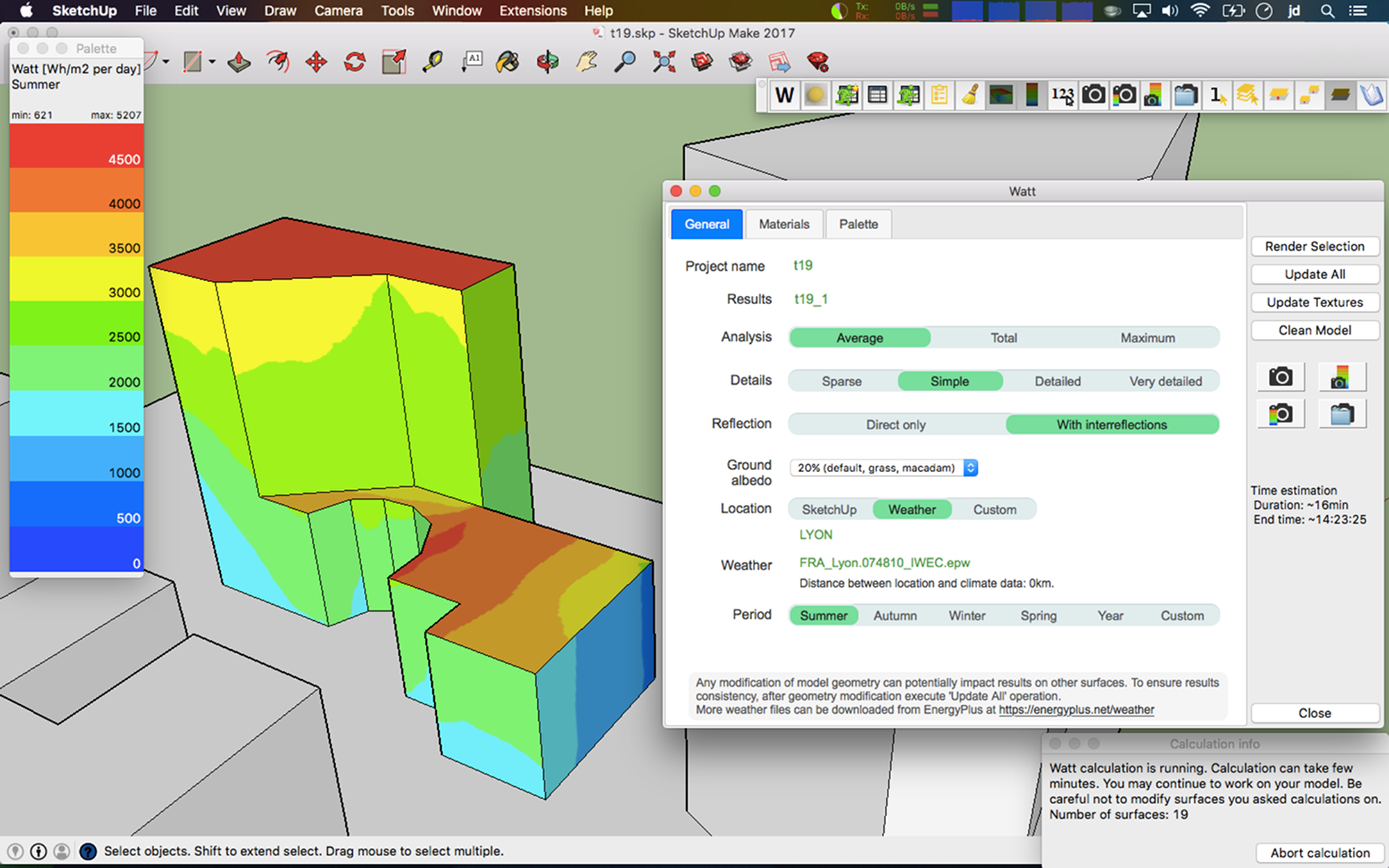The height and width of the screenshot is (868, 1389).
Task: Choose Sparse detail level
Action: [x=842, y=381]
